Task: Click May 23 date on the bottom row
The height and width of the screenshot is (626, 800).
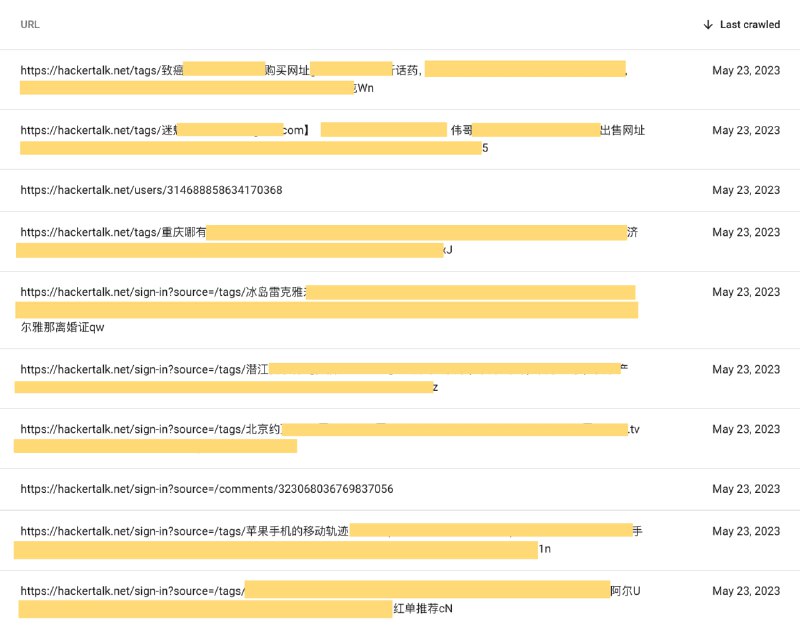Action: [x=747, y=591]
